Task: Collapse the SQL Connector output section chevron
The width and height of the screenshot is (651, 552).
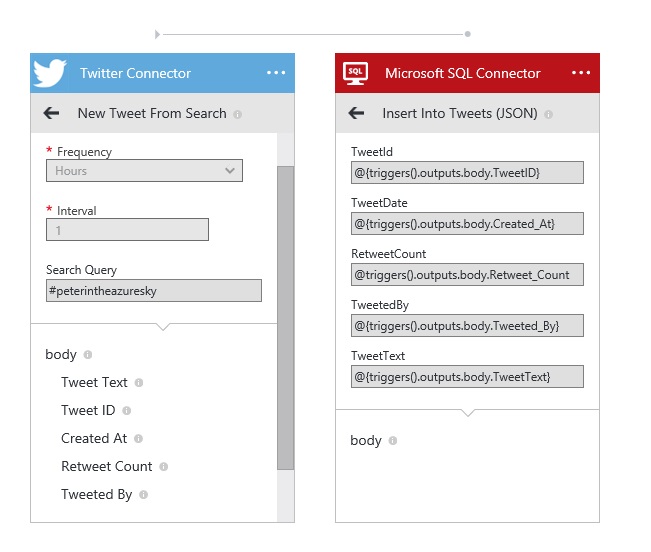Action: pos(467,411)
